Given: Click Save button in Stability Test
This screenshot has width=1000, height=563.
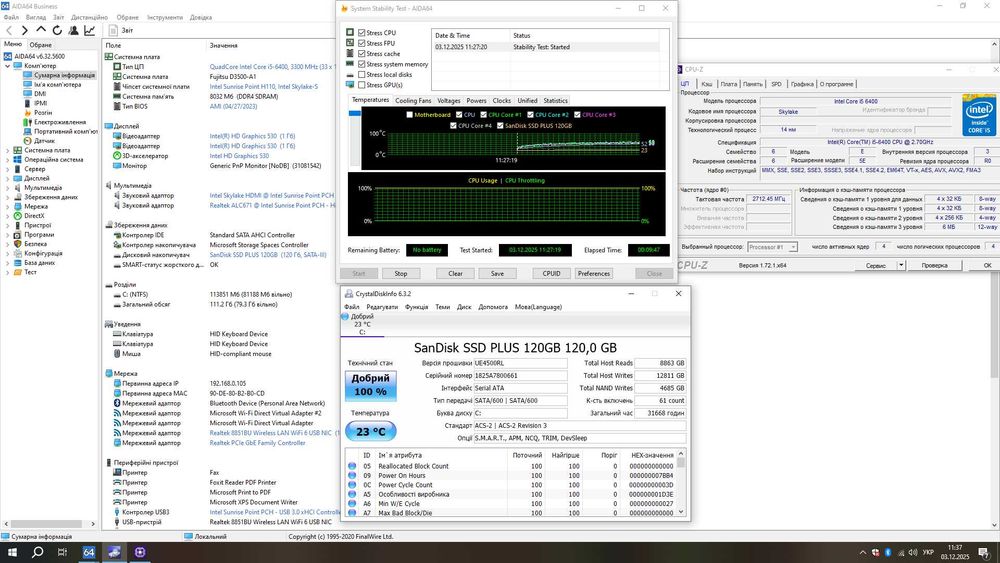Looking at the screenshot, I should 497,274.
